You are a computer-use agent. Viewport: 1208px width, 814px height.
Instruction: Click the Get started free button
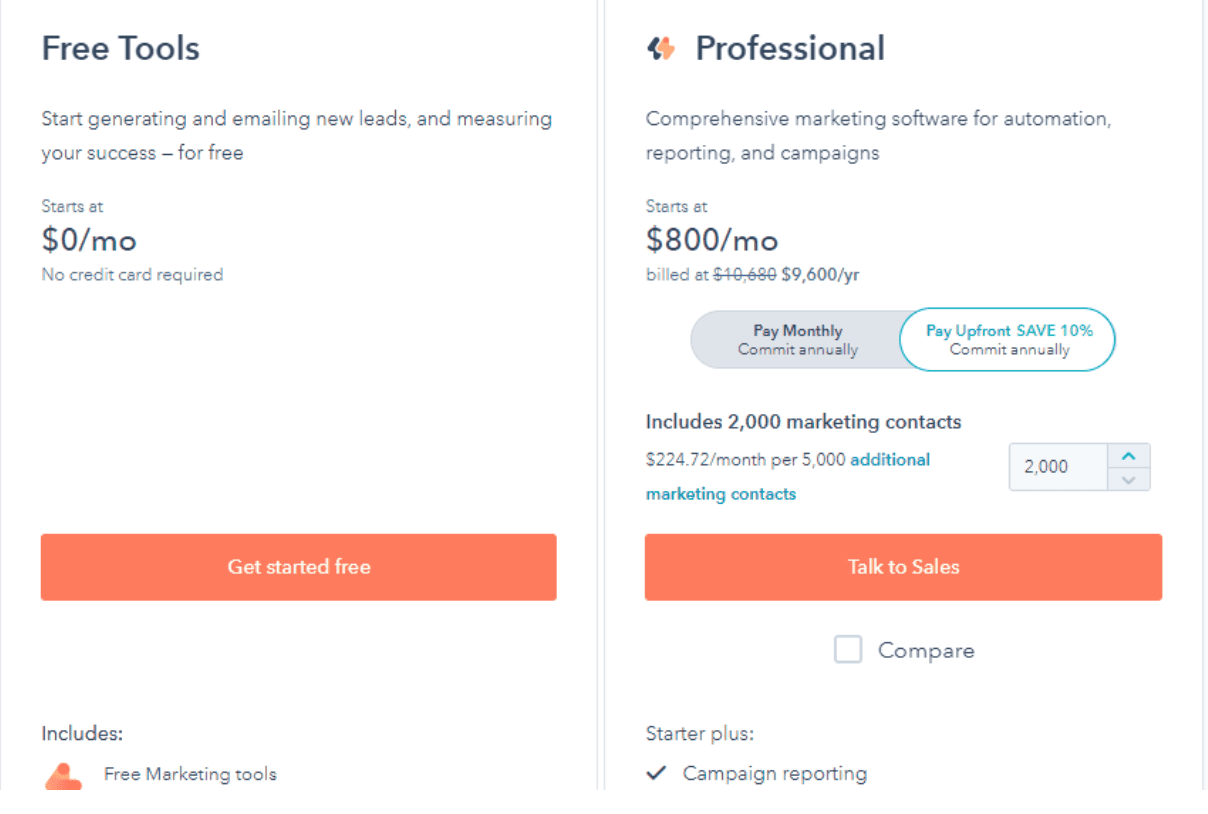[299, 567]
